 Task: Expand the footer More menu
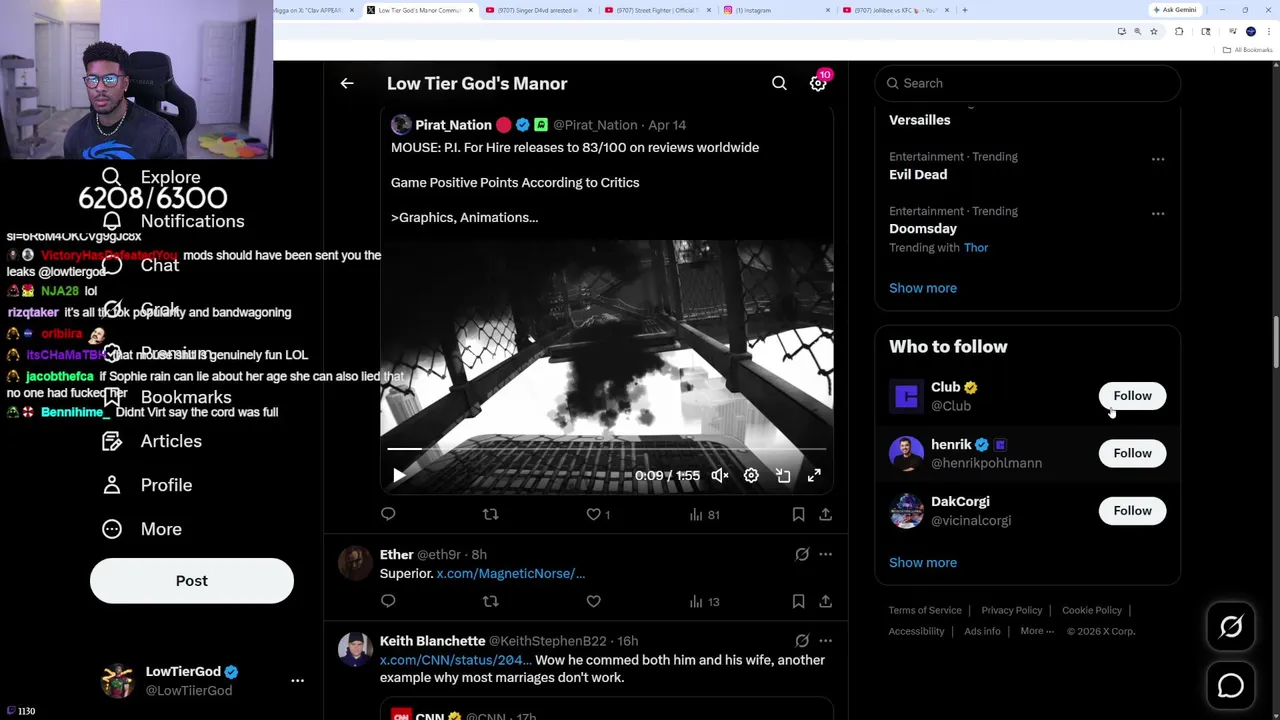[x=1037, y=631]
